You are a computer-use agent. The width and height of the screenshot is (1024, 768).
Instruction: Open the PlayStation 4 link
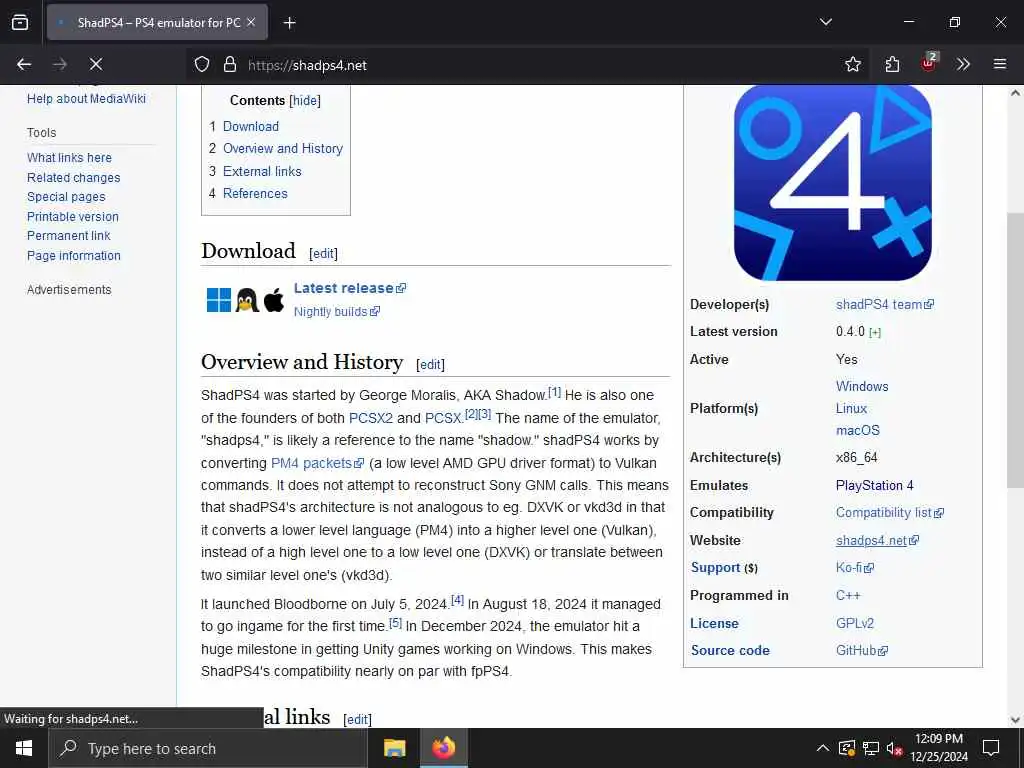874,485
